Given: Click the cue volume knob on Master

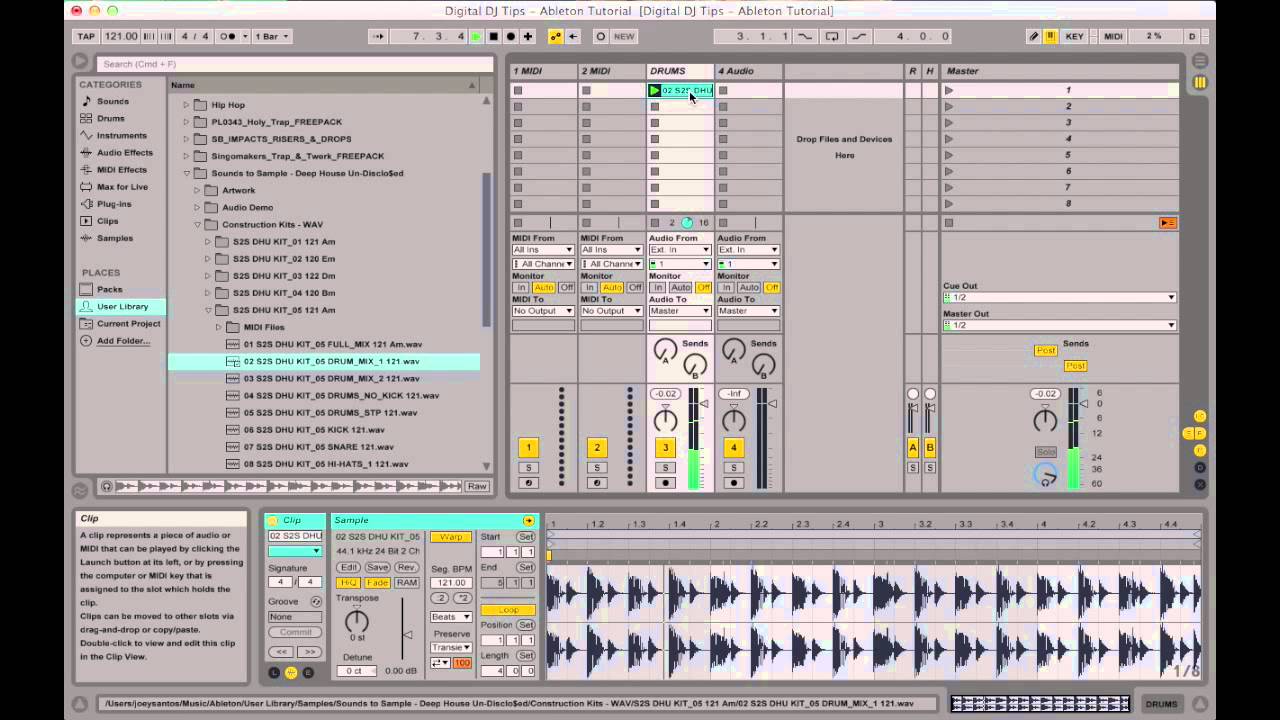Looking at the screenshot, I should point(1046,476).
